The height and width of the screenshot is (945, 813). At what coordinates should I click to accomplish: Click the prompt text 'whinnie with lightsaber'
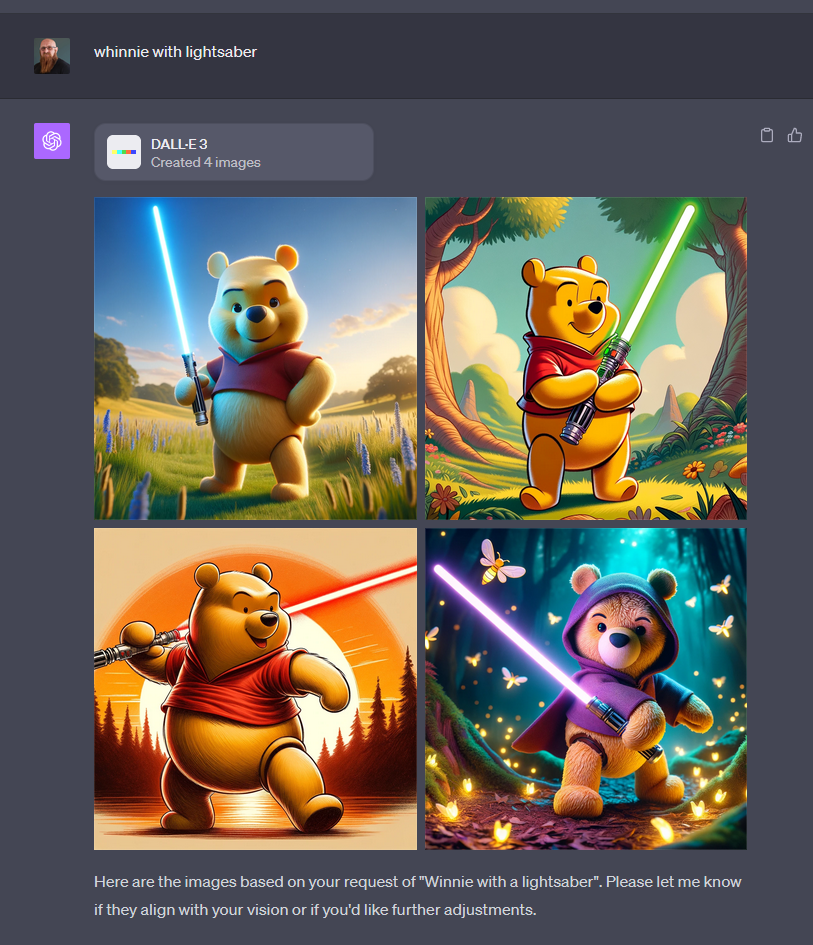[x=175, y=52]
